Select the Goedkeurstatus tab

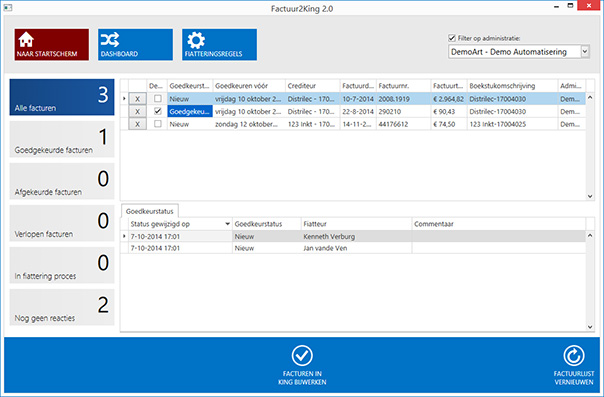(x=150, y=211)
